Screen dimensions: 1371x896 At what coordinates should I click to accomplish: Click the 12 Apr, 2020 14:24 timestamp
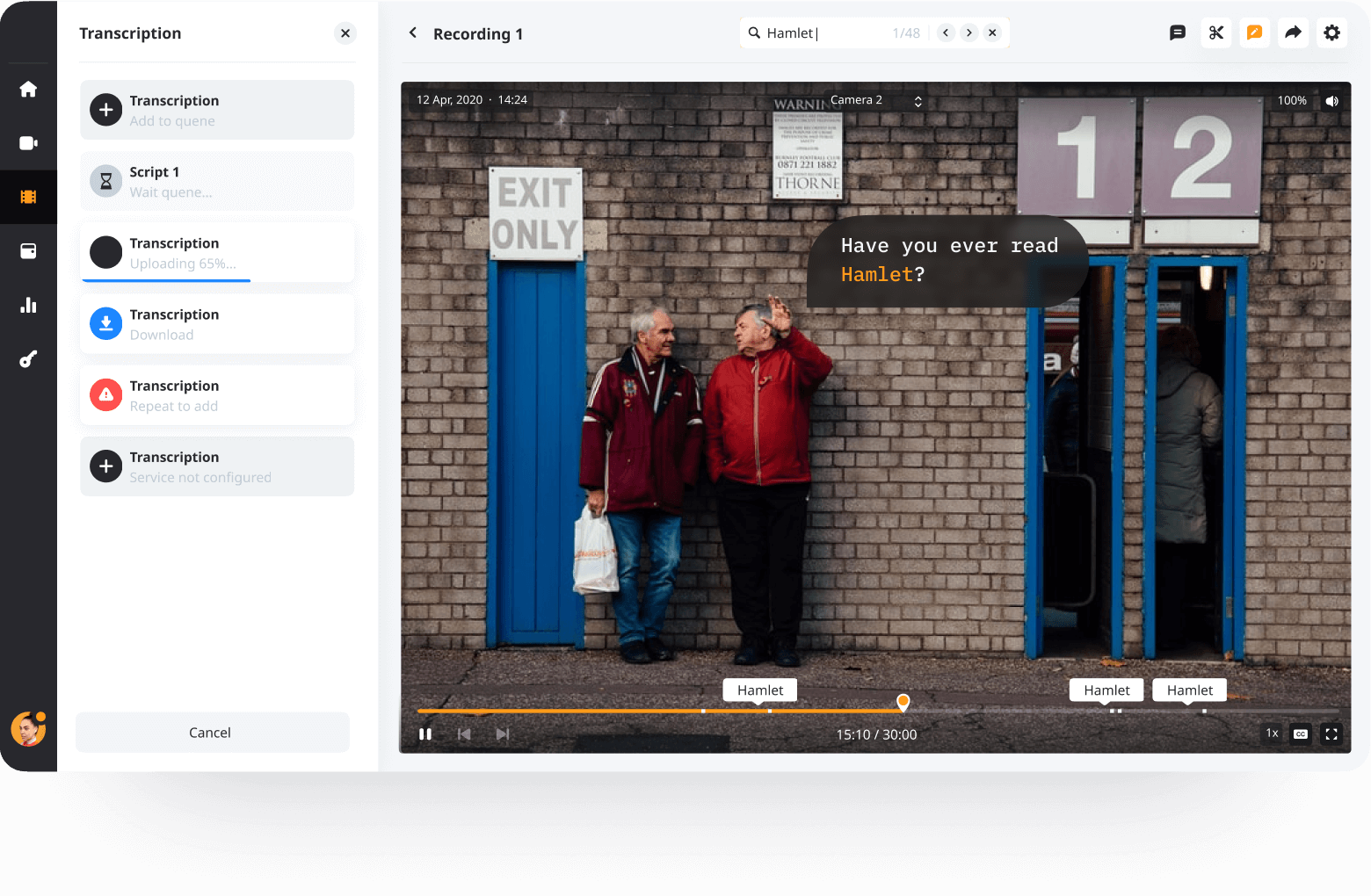(x=472, y=100)
